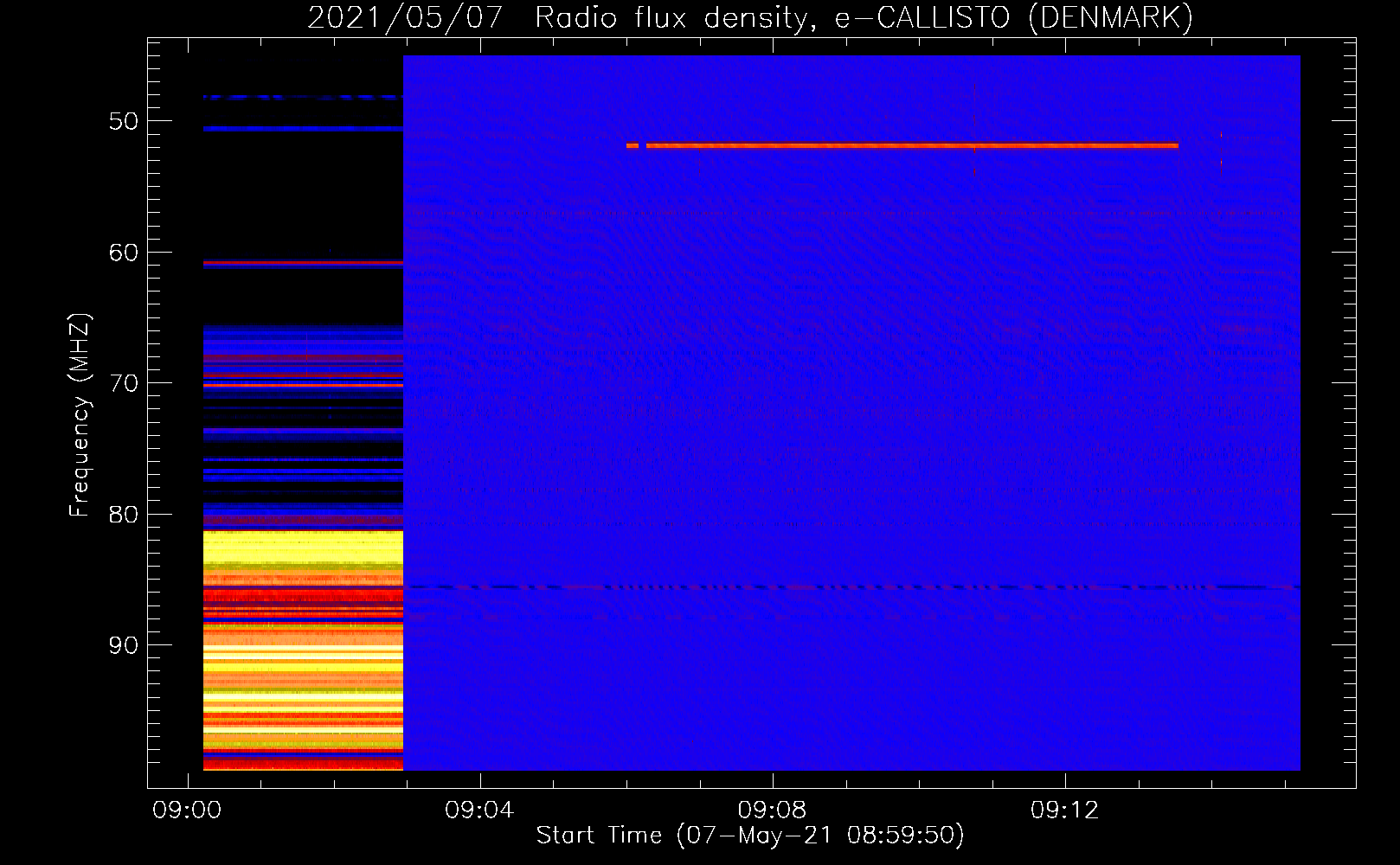Viewport: 1400px width, 865px height.
Task: Click the 'Start Time (07-May-21 08:59:50)' label
Action: [x=750, y=836]
